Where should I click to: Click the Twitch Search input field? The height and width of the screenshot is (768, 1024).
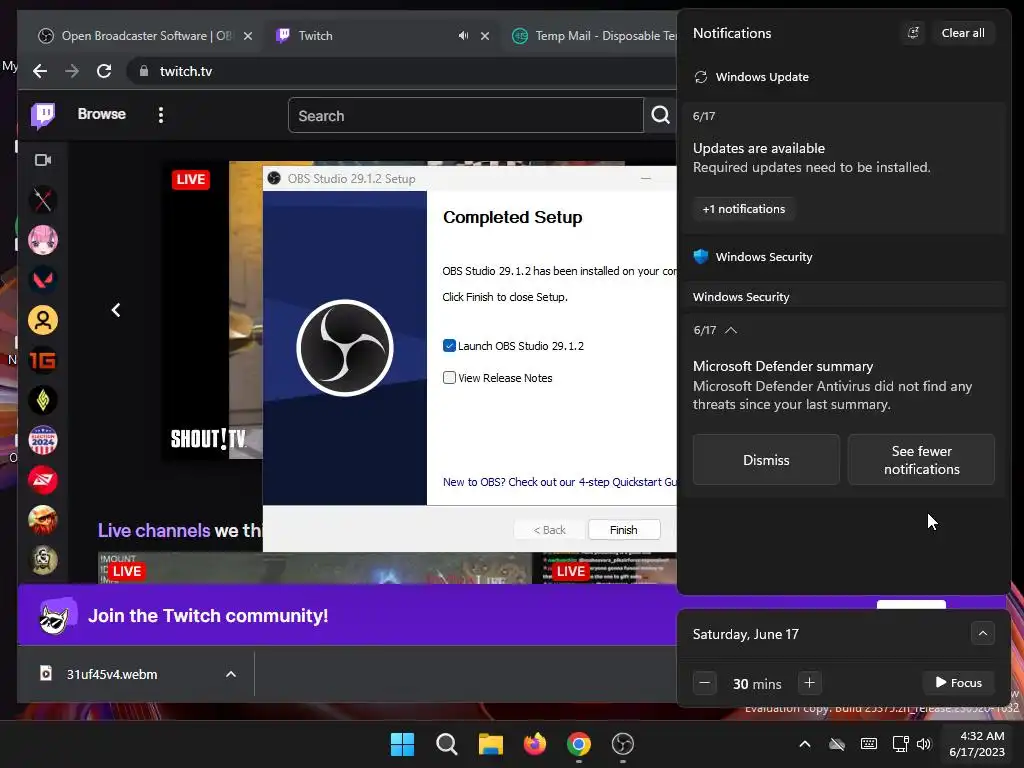(x=466, y=116)
